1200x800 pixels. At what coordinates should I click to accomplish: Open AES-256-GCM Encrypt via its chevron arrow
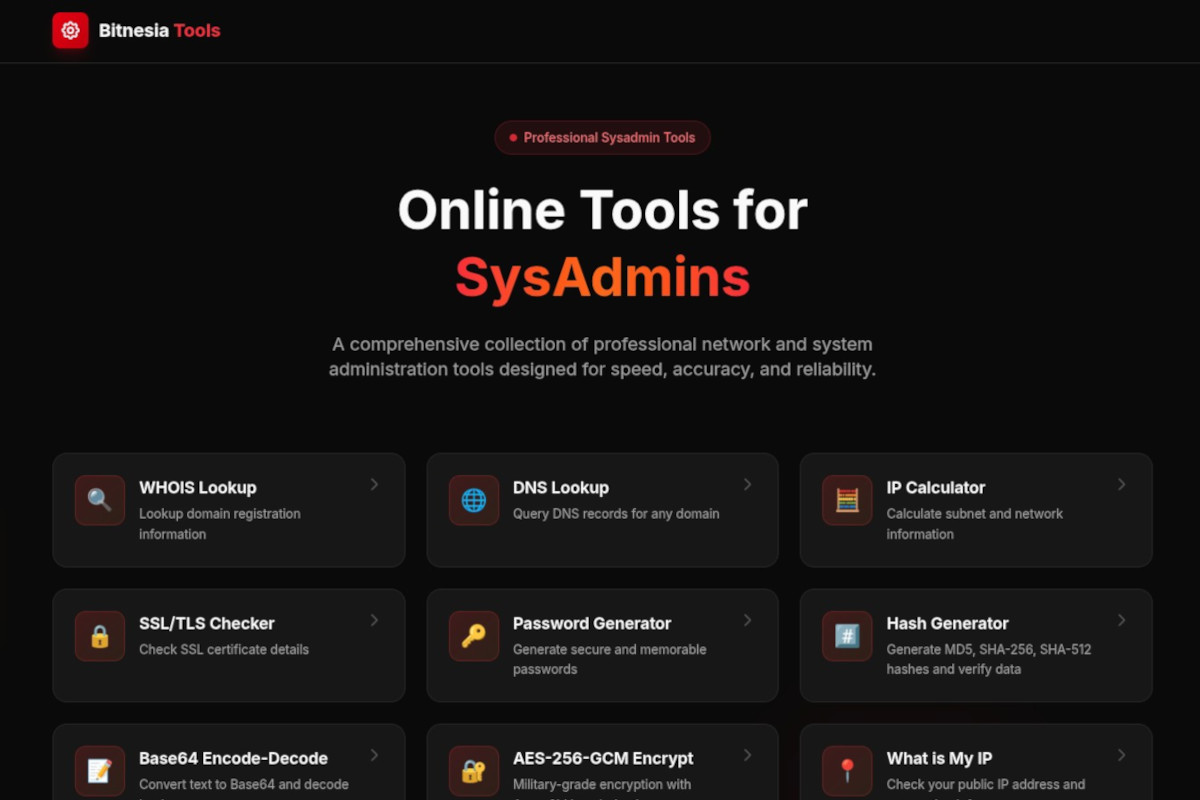[748, 756]
